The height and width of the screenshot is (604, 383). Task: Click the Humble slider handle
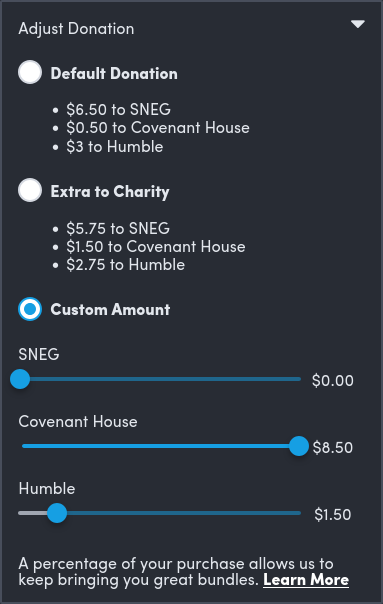click(x=57, y=513)
